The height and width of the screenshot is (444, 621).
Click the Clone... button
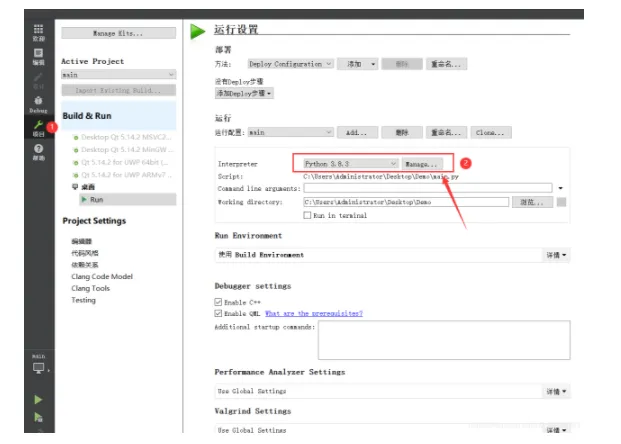(491, 132)
